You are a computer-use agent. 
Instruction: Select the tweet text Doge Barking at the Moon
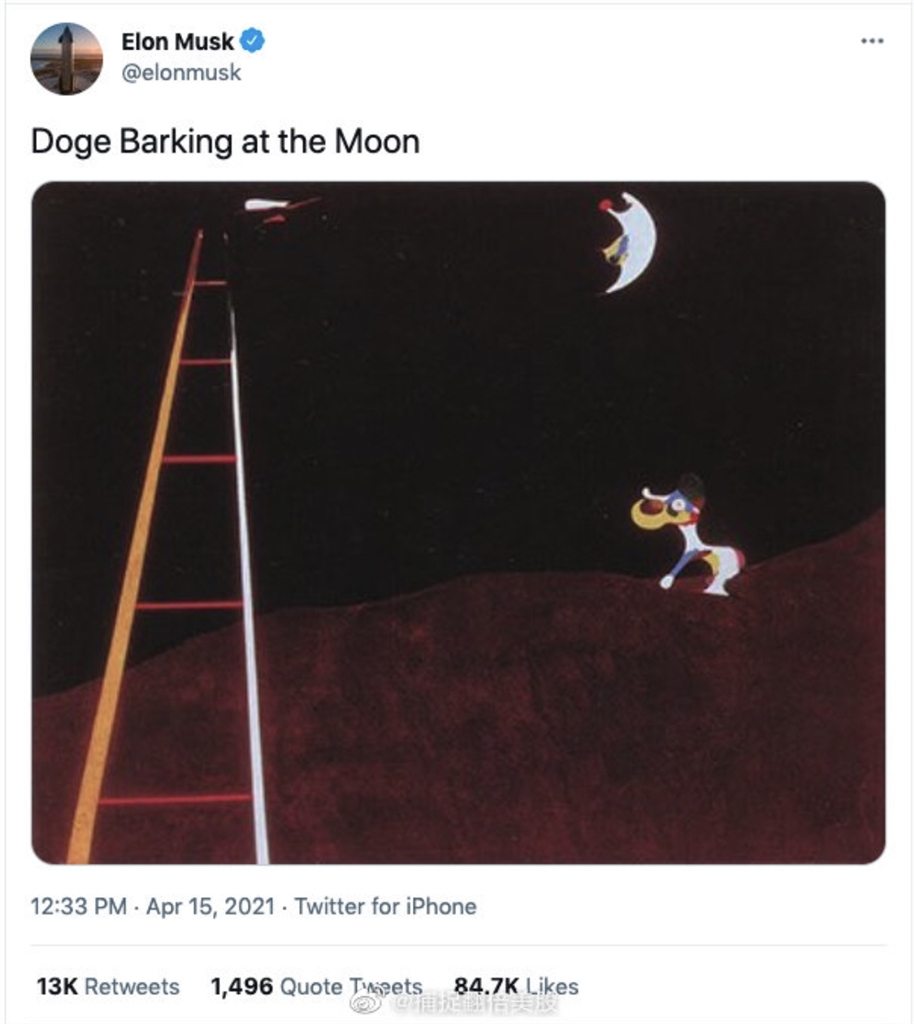(x=225, y=142)
